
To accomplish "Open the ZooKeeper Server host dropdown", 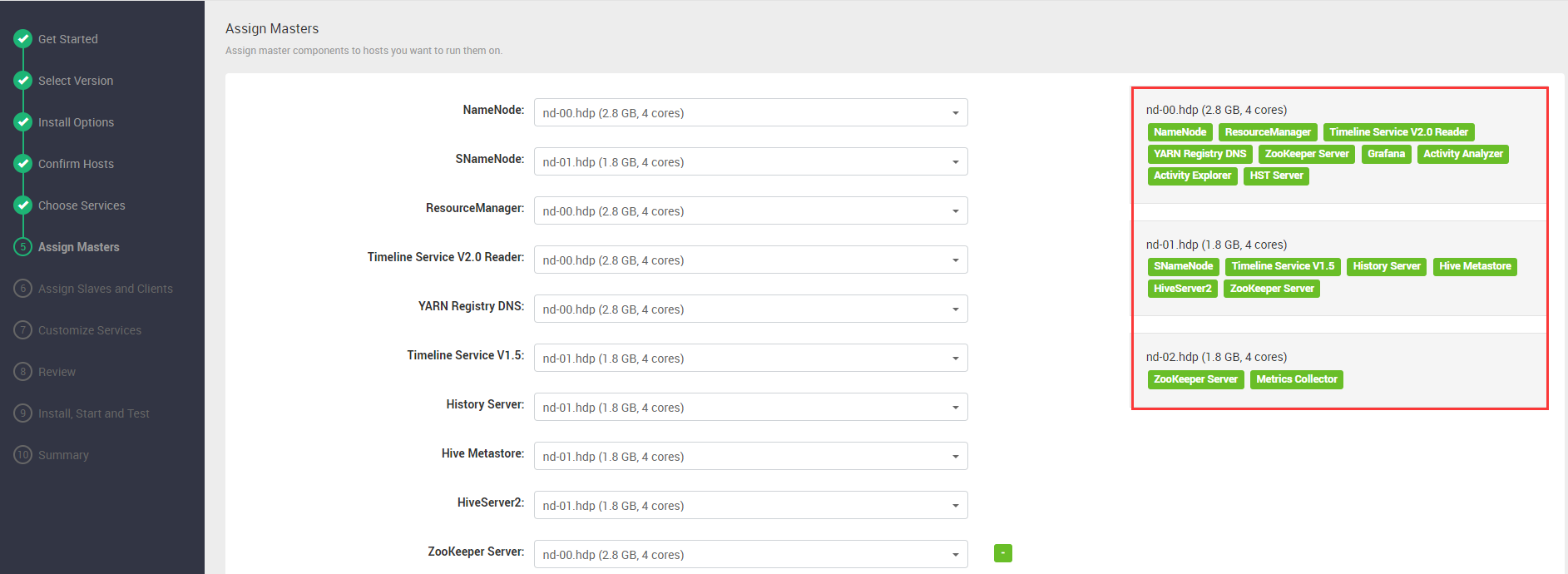I will point(751,554).
